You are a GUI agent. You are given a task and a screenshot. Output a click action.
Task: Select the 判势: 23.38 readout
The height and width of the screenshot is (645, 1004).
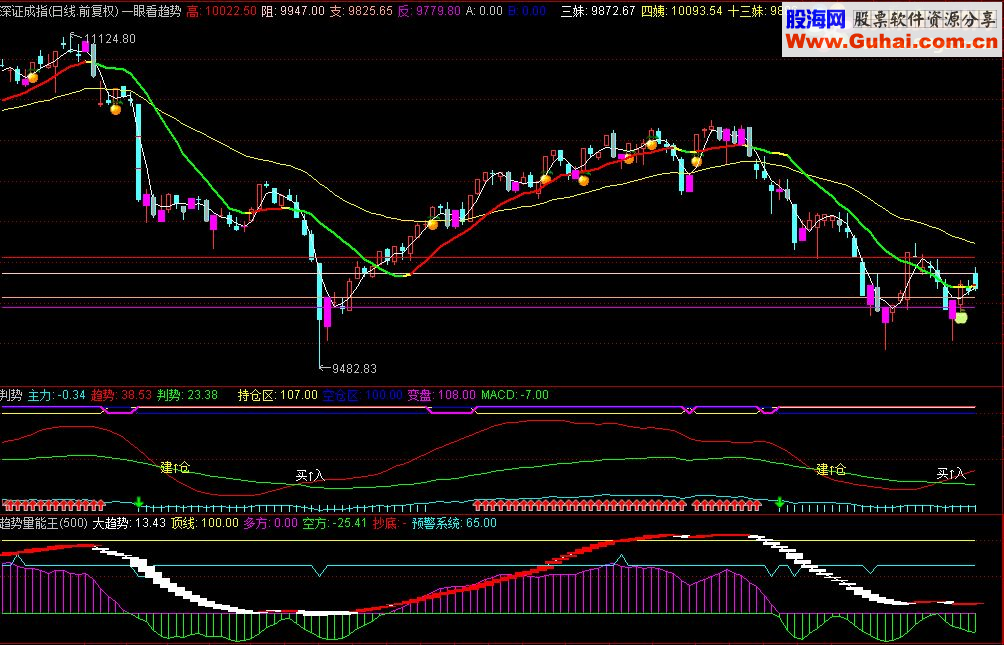[188, 395]
